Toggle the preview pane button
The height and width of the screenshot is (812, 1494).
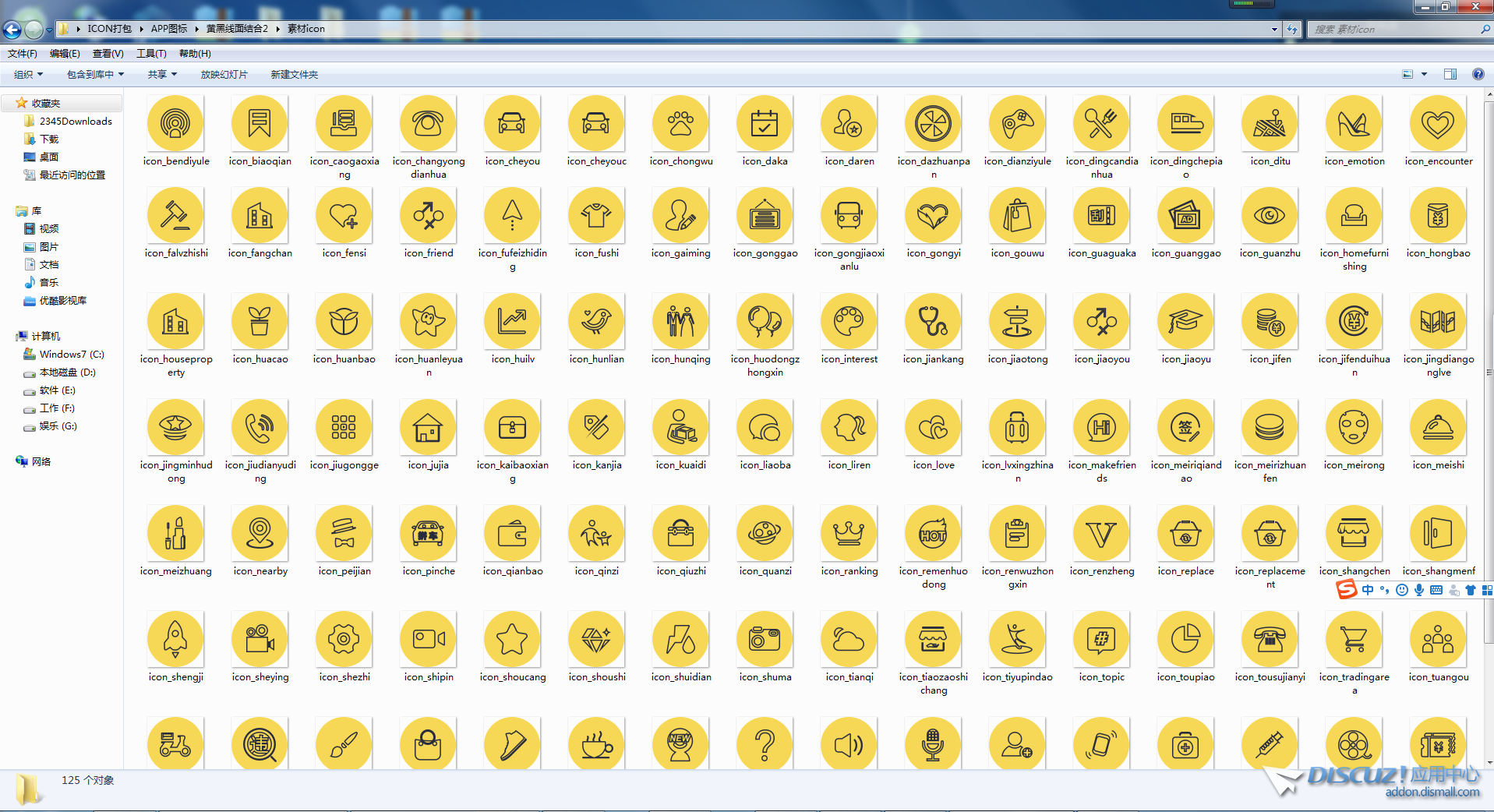pos(1450,75)
